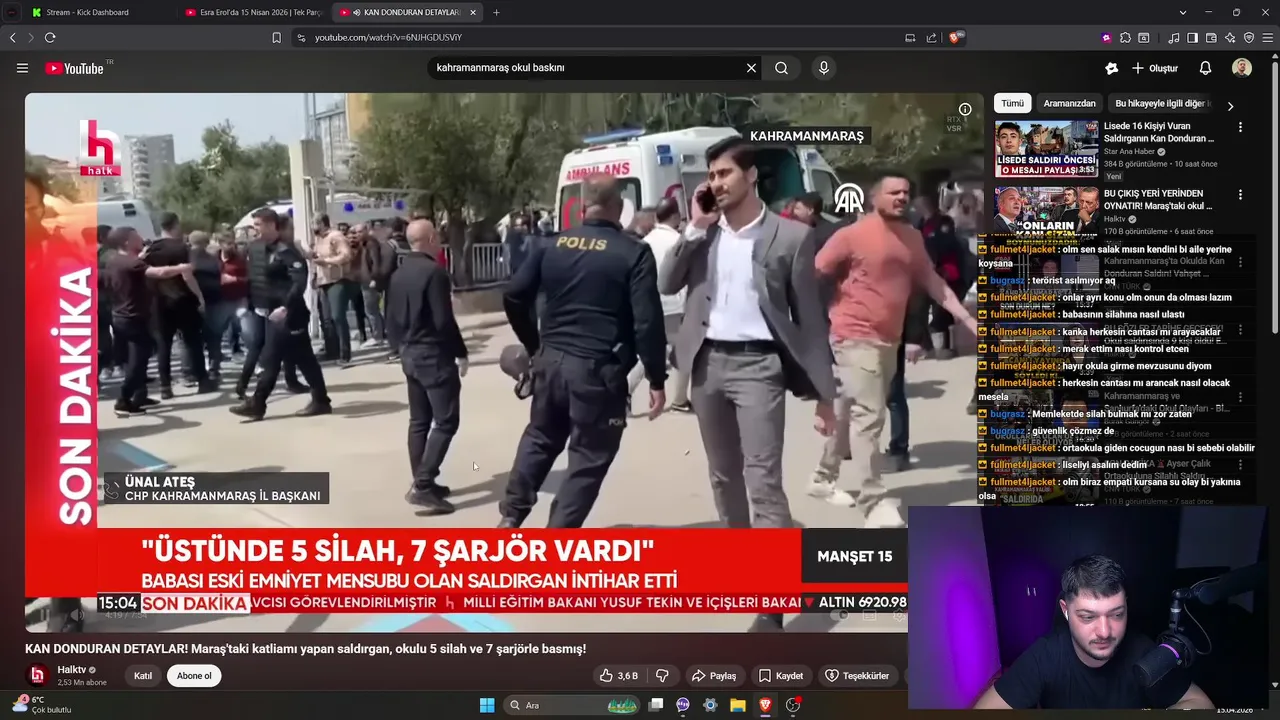Open Oluştur create menu
This screenshot has width=1280, height=720.
click(x=1155, y=68)
